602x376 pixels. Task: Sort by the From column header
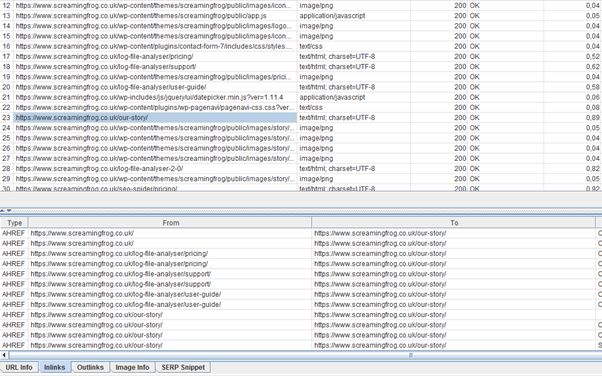tap(170, 223)
